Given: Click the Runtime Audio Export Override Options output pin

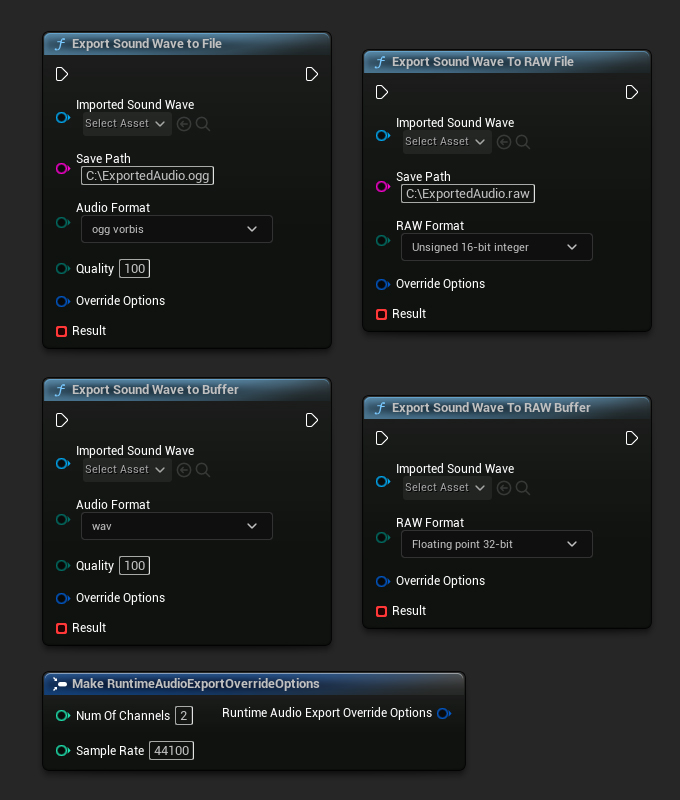Looking at the screenshot, I should pos(445,713).
